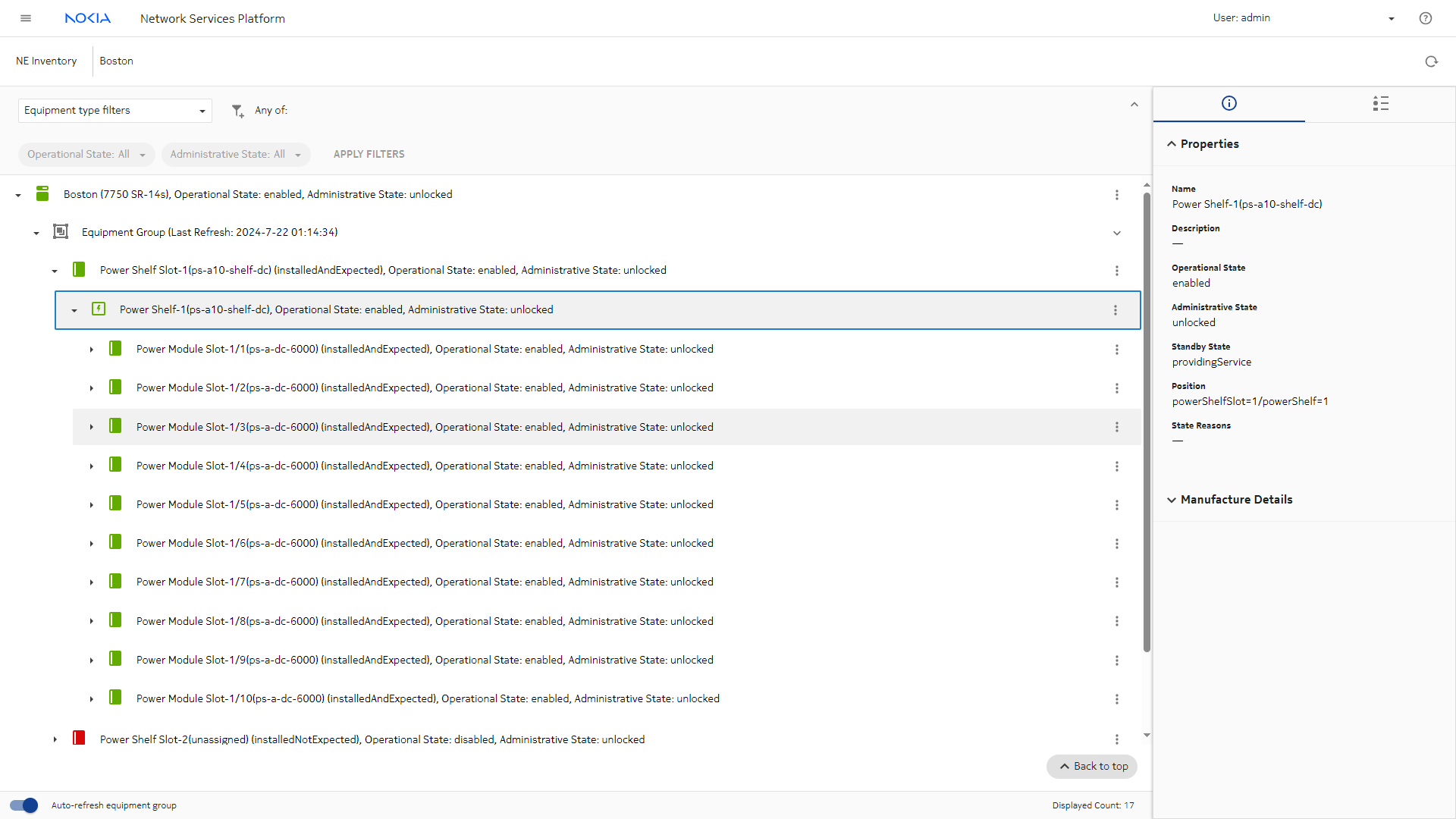Toggle the Auto-refresh equipment group switch
This screenshot has width=1456, height=819.
(24, 805)
